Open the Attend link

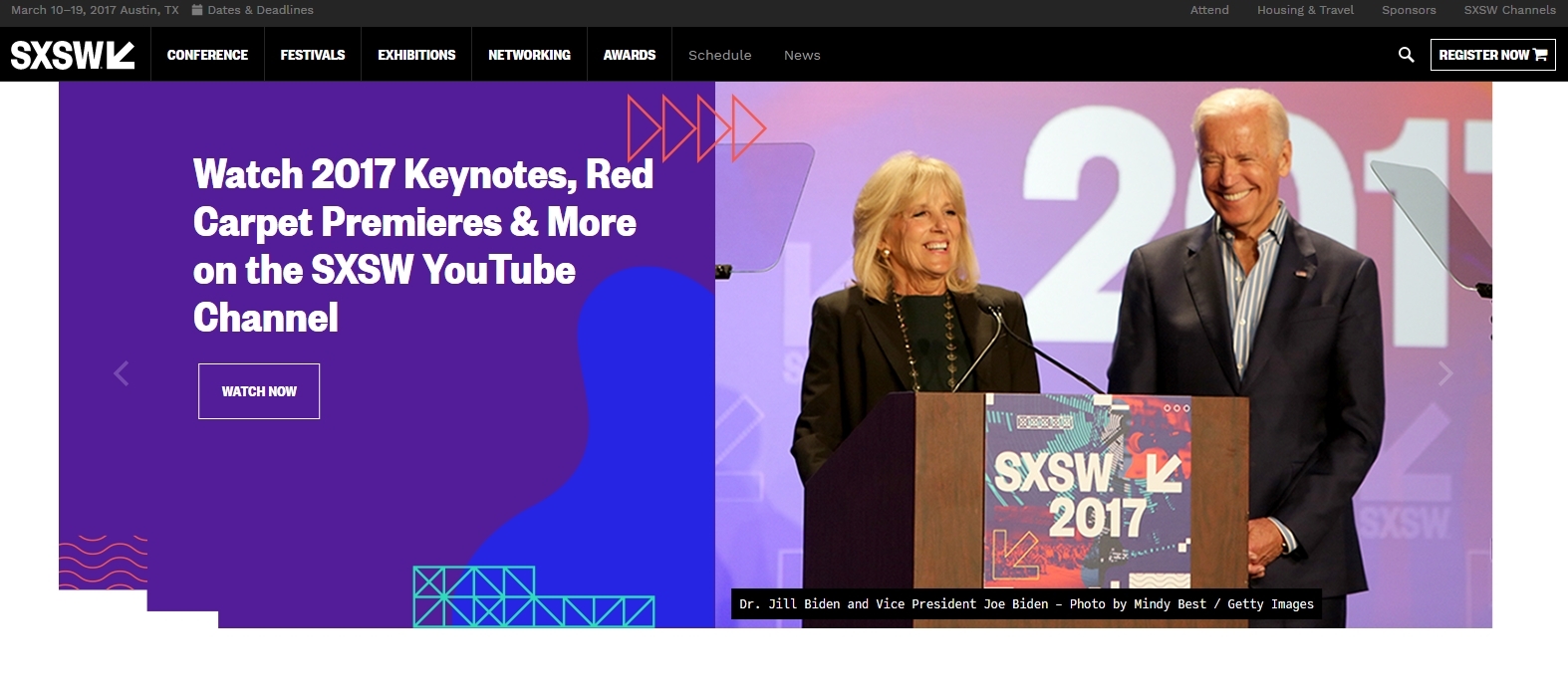coord(1209,10)
